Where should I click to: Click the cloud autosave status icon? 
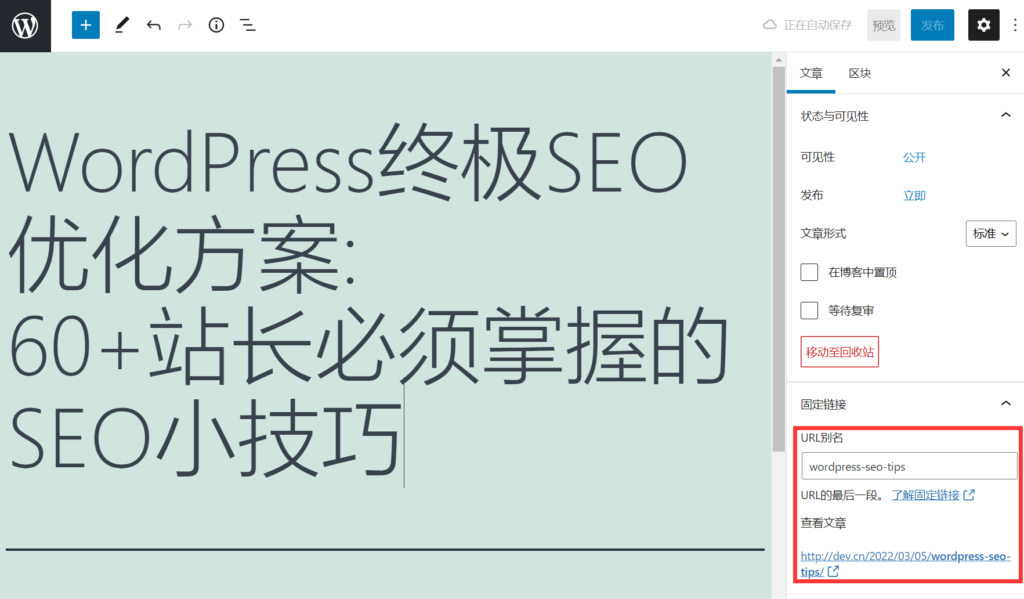(x=770, y=25)
